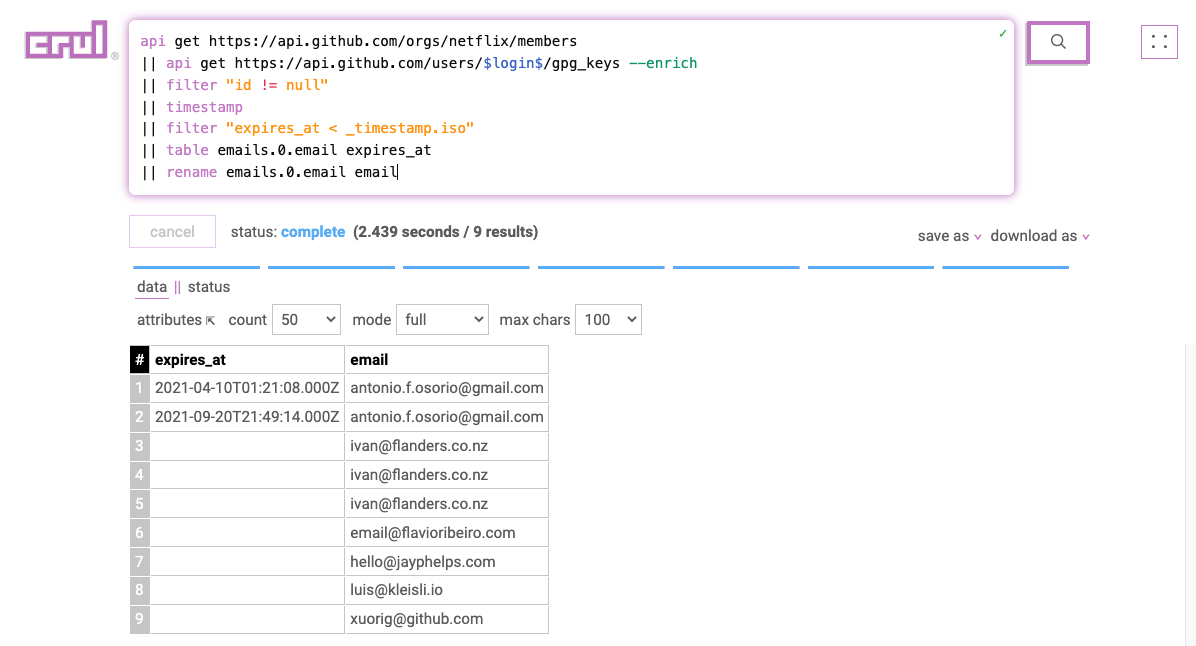Click the crul logo
The image size is (1196, 646).
tap(66, 40)
